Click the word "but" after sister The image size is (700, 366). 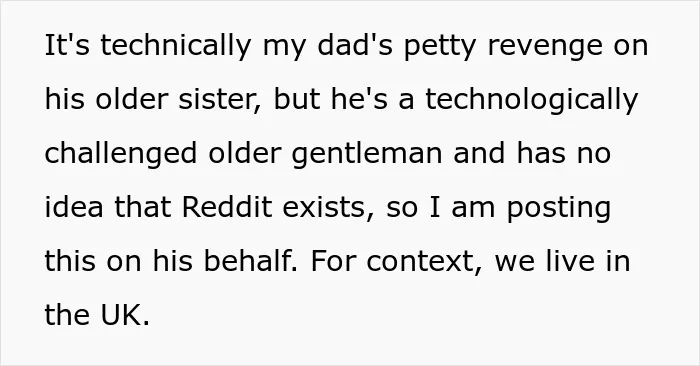click(296, 99)
